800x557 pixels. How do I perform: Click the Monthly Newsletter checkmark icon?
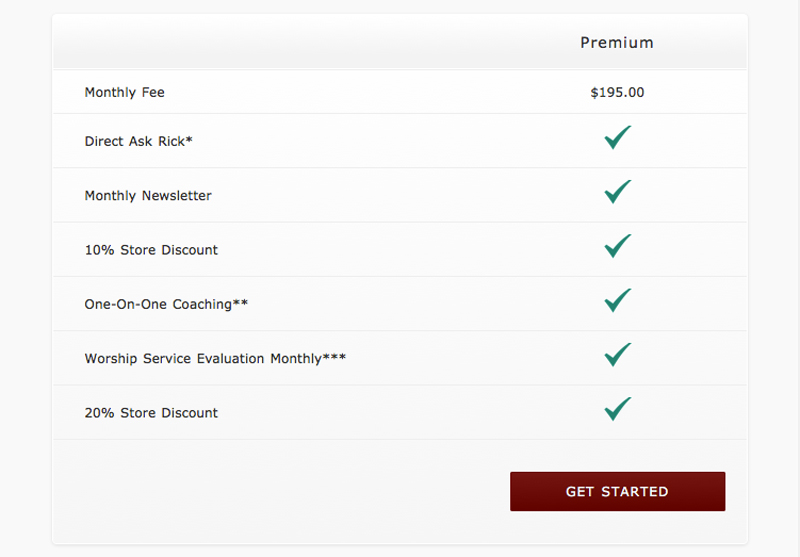click(618, 192)
